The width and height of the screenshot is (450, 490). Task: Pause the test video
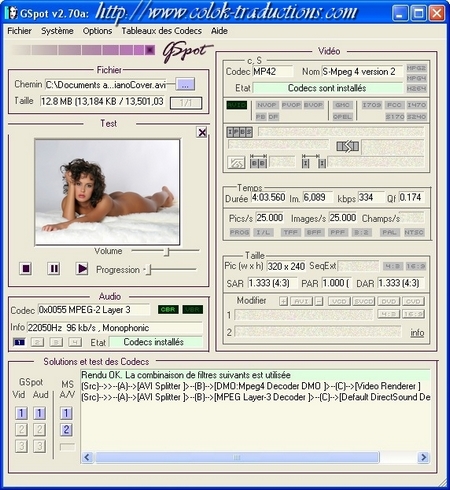click(x=53, y=268)
